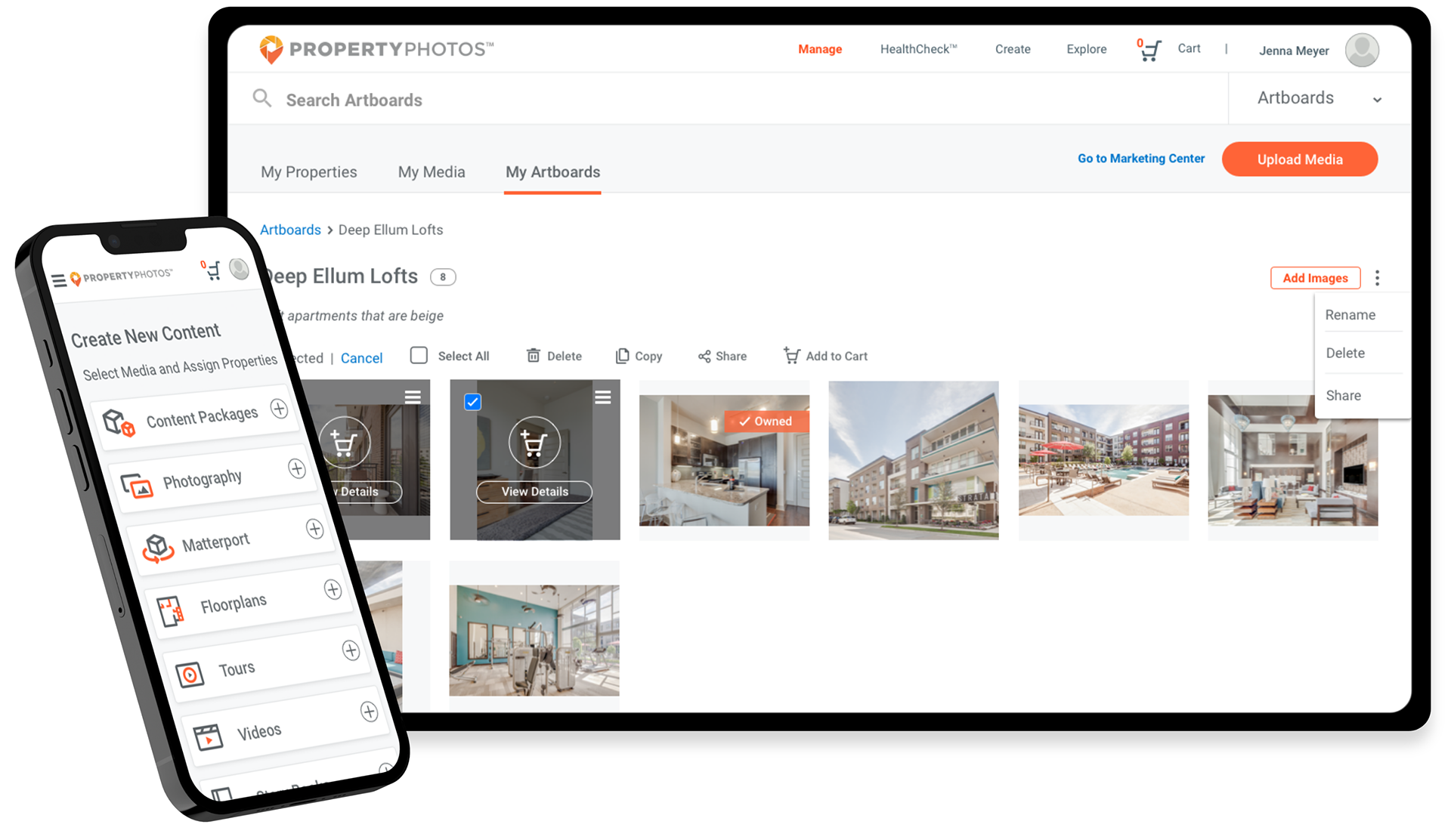The height and width of the screenshot is (840, 1451).
Task: Follow the Go to Marketing Center link
Action: point(1141,159)
